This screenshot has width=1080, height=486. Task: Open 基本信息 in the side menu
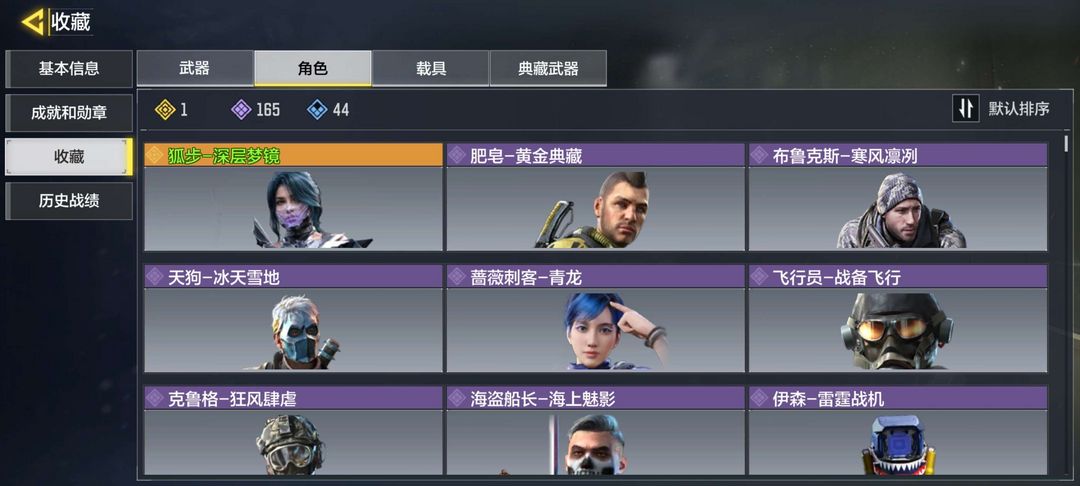pyautogui.click(x=69, y=69)
